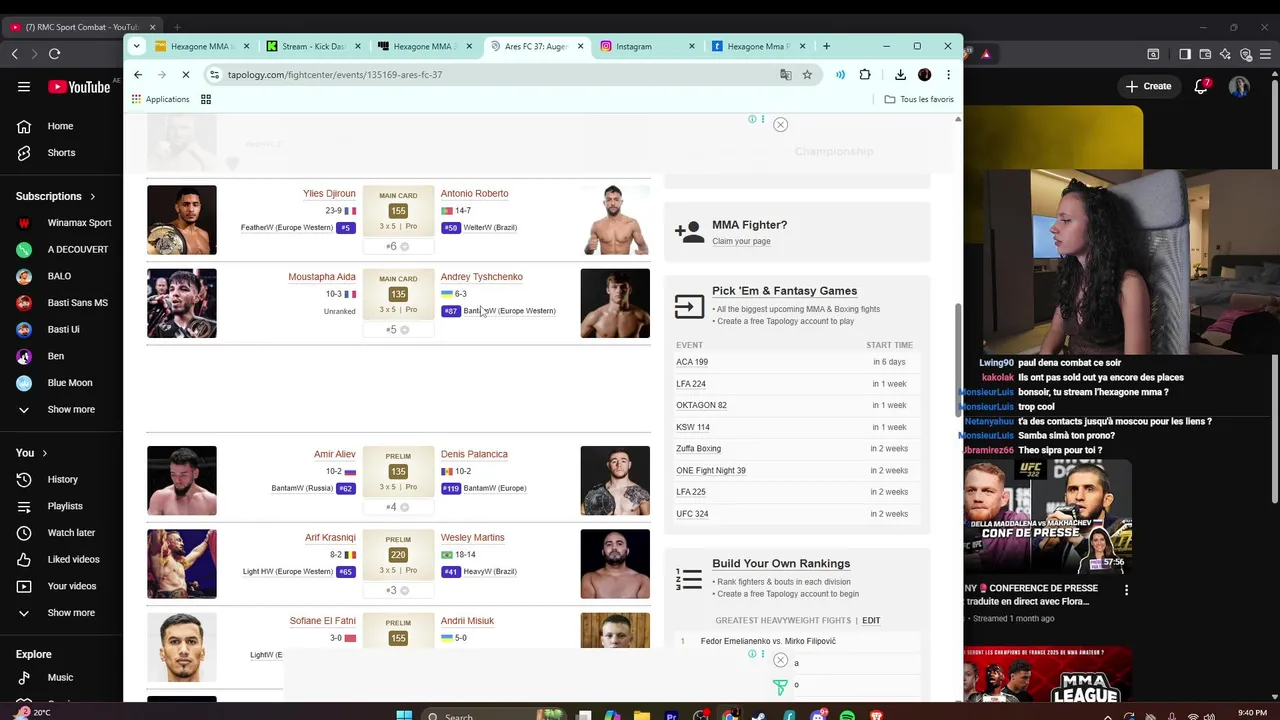Viewport: 1280px width, 720px height.
Task: Click the YouTube Create button
Action: tap(1147, 86)
